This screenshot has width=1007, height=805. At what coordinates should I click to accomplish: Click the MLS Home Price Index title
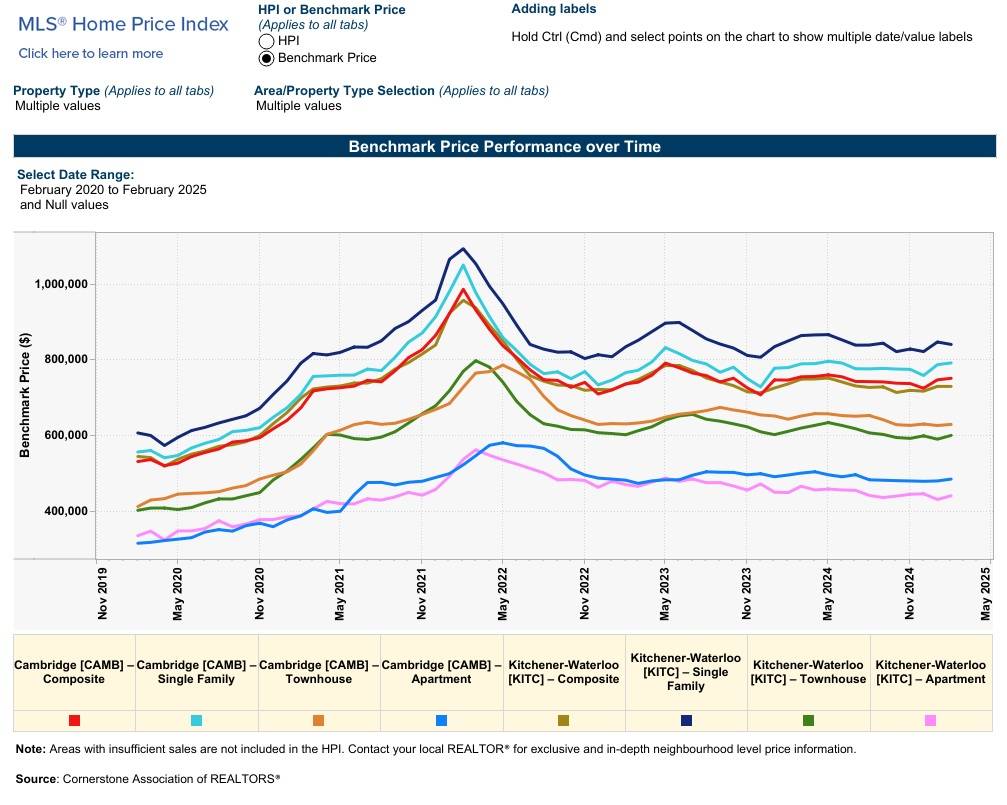(x=123, y=24)
